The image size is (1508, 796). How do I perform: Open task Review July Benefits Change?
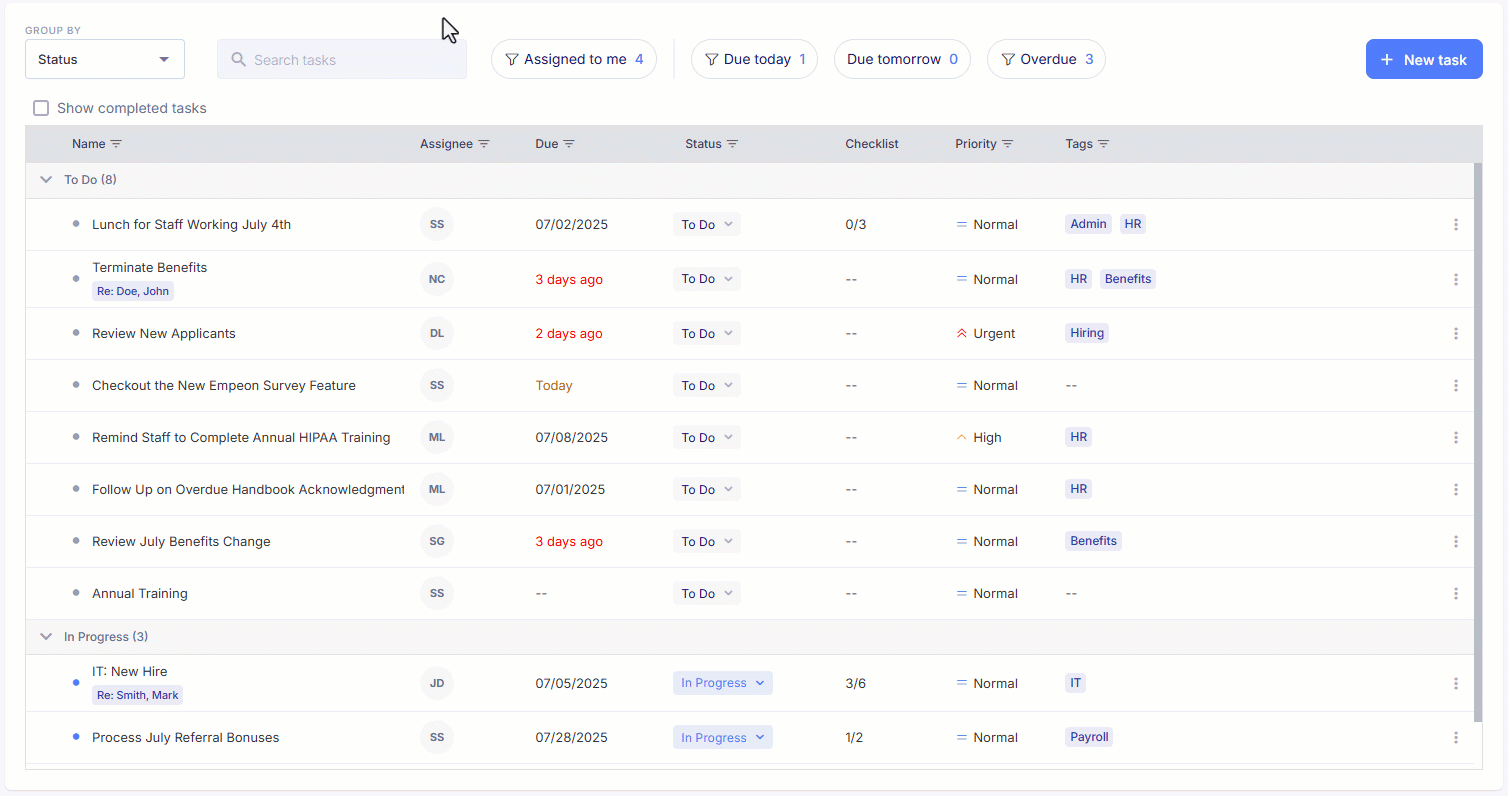point(181,541)
